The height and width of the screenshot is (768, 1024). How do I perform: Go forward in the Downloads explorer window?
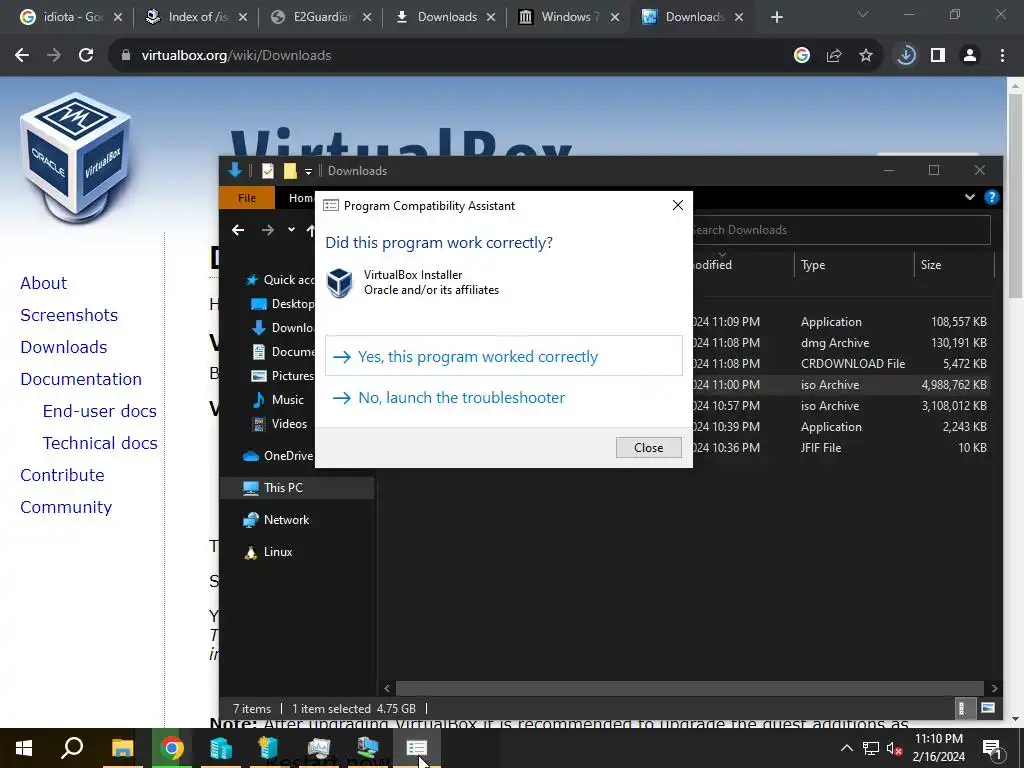point(268,230)
